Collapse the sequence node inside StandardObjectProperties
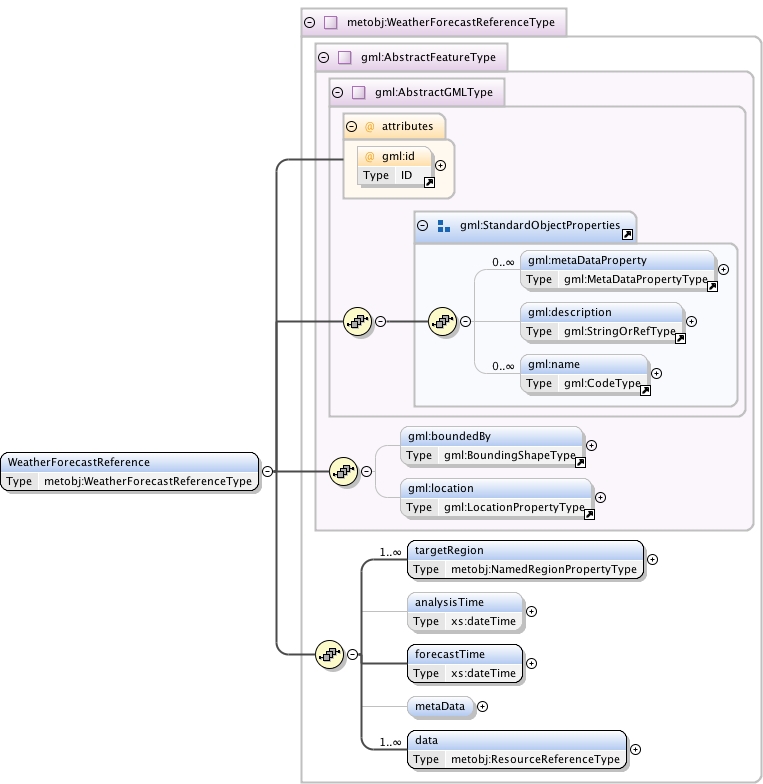Screen dimensions: 763x784 click(x=466, y=322)
